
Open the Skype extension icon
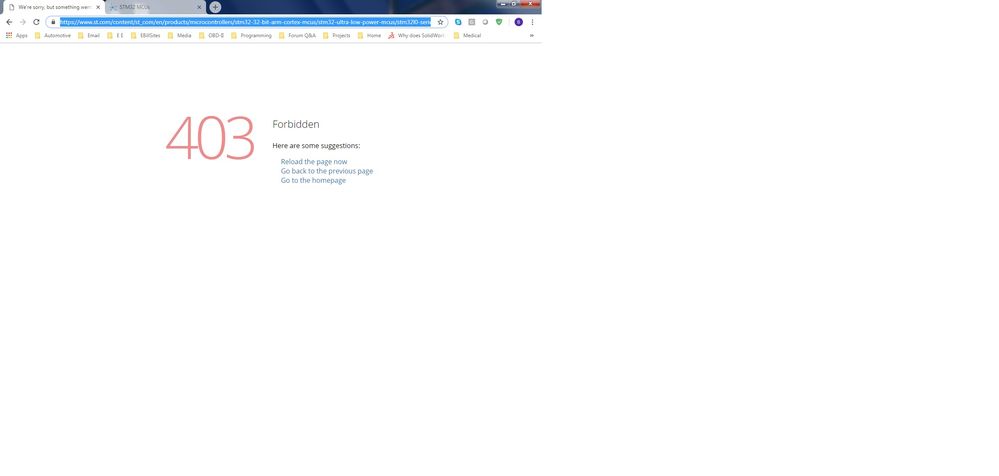458,22
